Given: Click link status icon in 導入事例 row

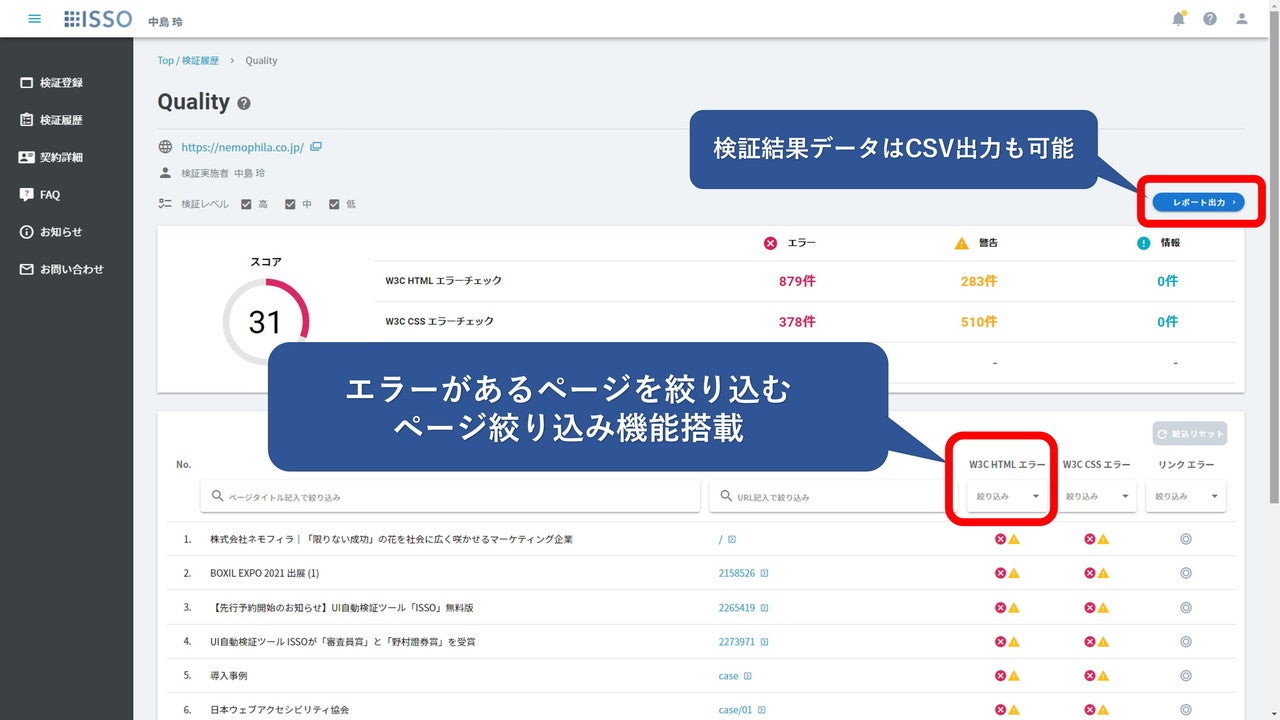Looking at the screenshot, I should [x=1186, y=676].
